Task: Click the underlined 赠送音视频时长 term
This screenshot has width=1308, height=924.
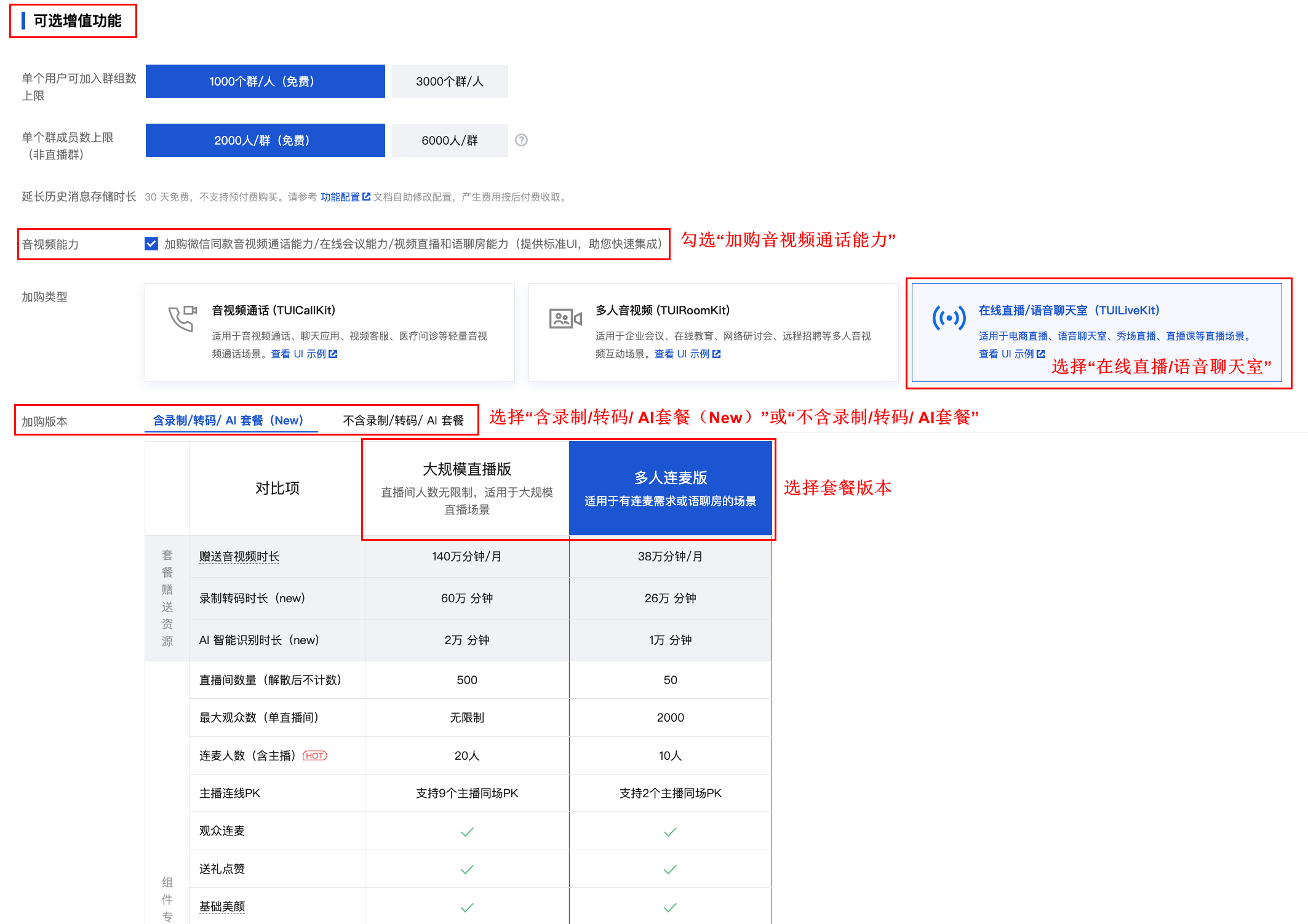Action: [239, 557]
